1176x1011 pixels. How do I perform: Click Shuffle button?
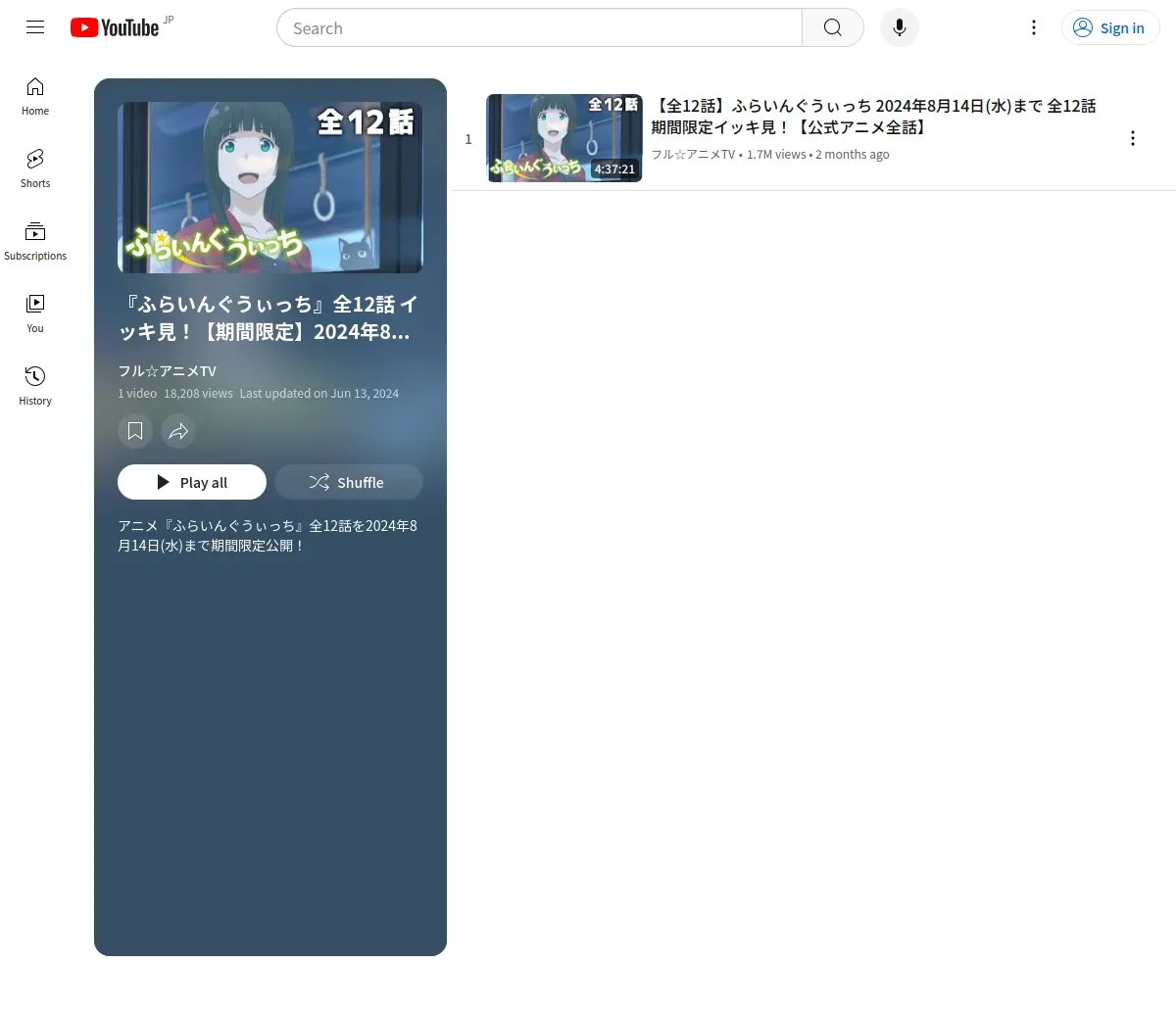coord(349,482)
